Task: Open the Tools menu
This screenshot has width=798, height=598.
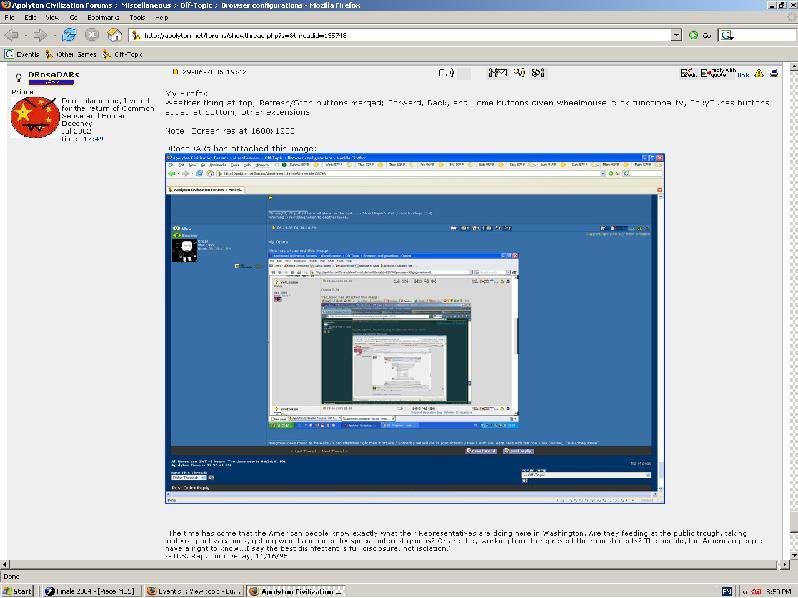Action: tap(137, 18)
